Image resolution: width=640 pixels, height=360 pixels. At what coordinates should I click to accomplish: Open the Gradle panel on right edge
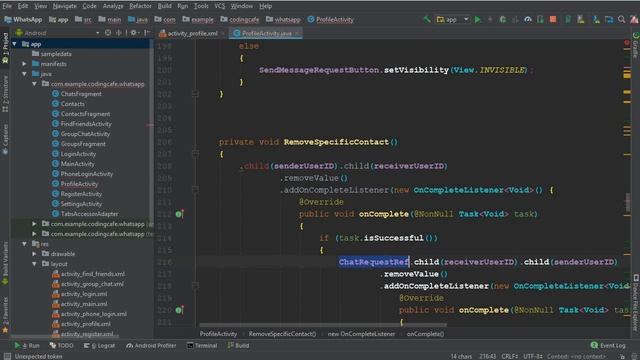[x=636, y=46]
